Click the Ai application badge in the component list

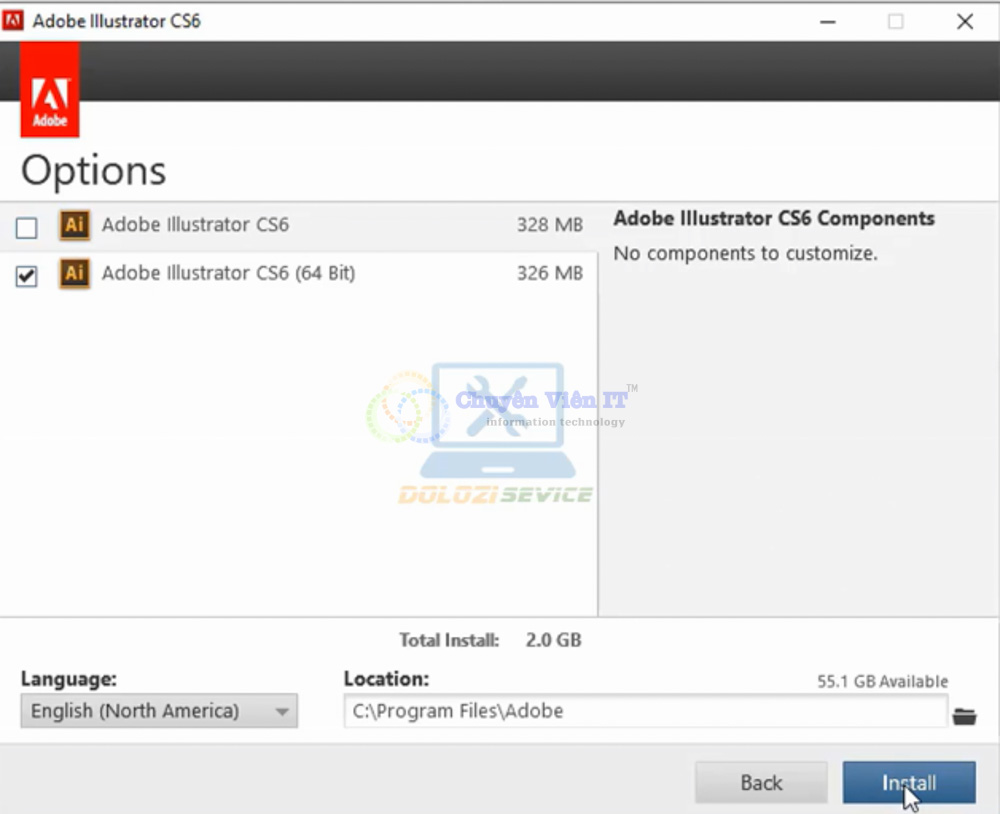(74, 225)
